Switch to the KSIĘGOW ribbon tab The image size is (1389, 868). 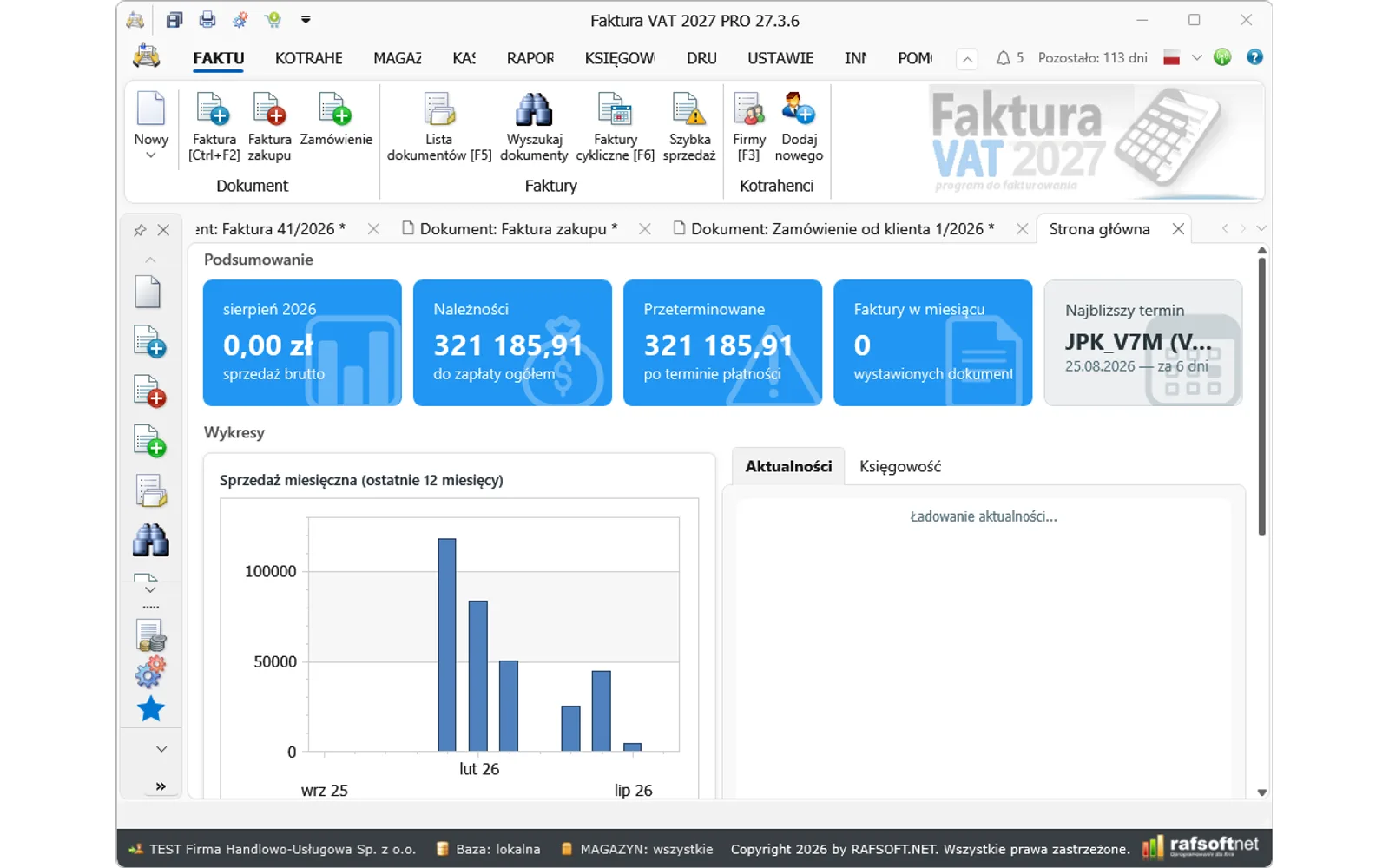point(620,58)
